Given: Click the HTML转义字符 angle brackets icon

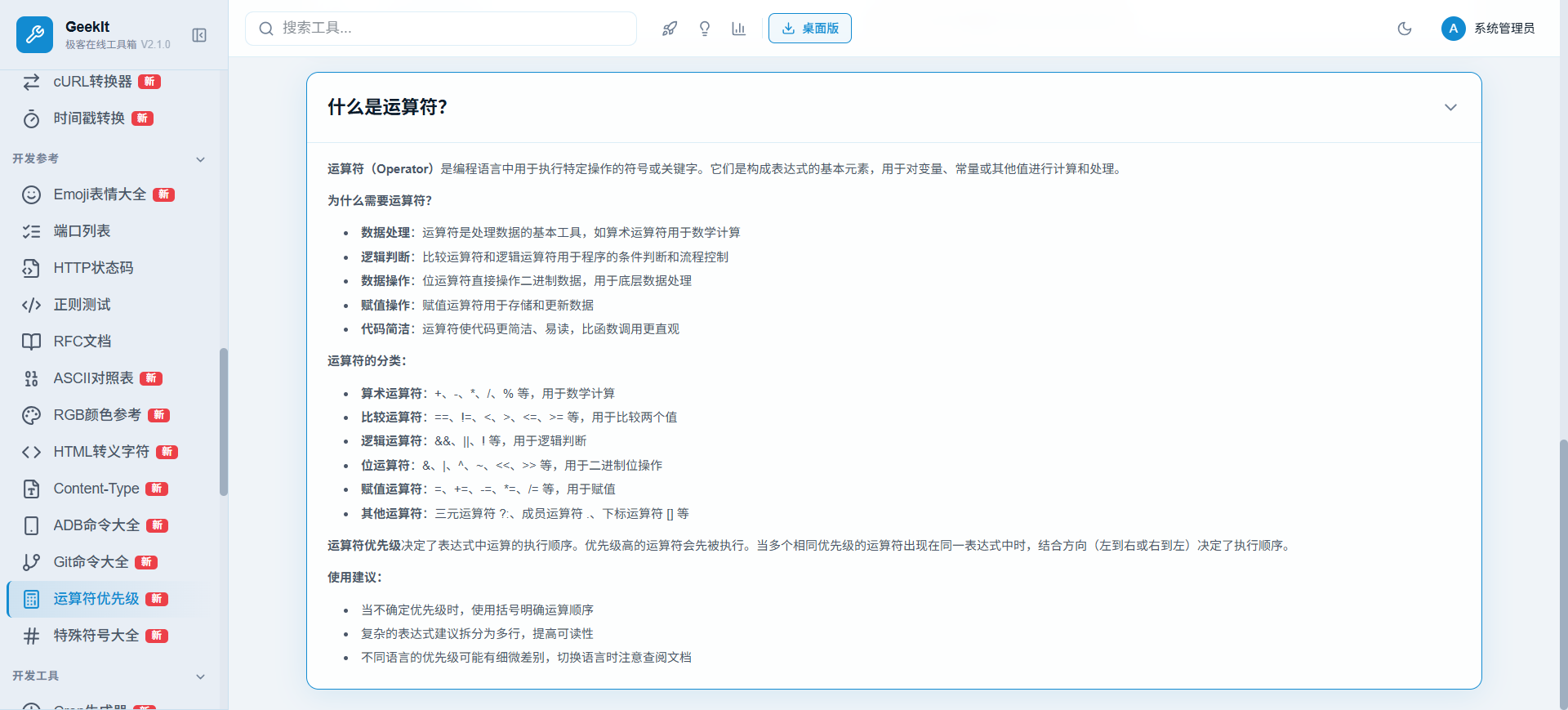Looking at the screenshot, I should (31, 452).
